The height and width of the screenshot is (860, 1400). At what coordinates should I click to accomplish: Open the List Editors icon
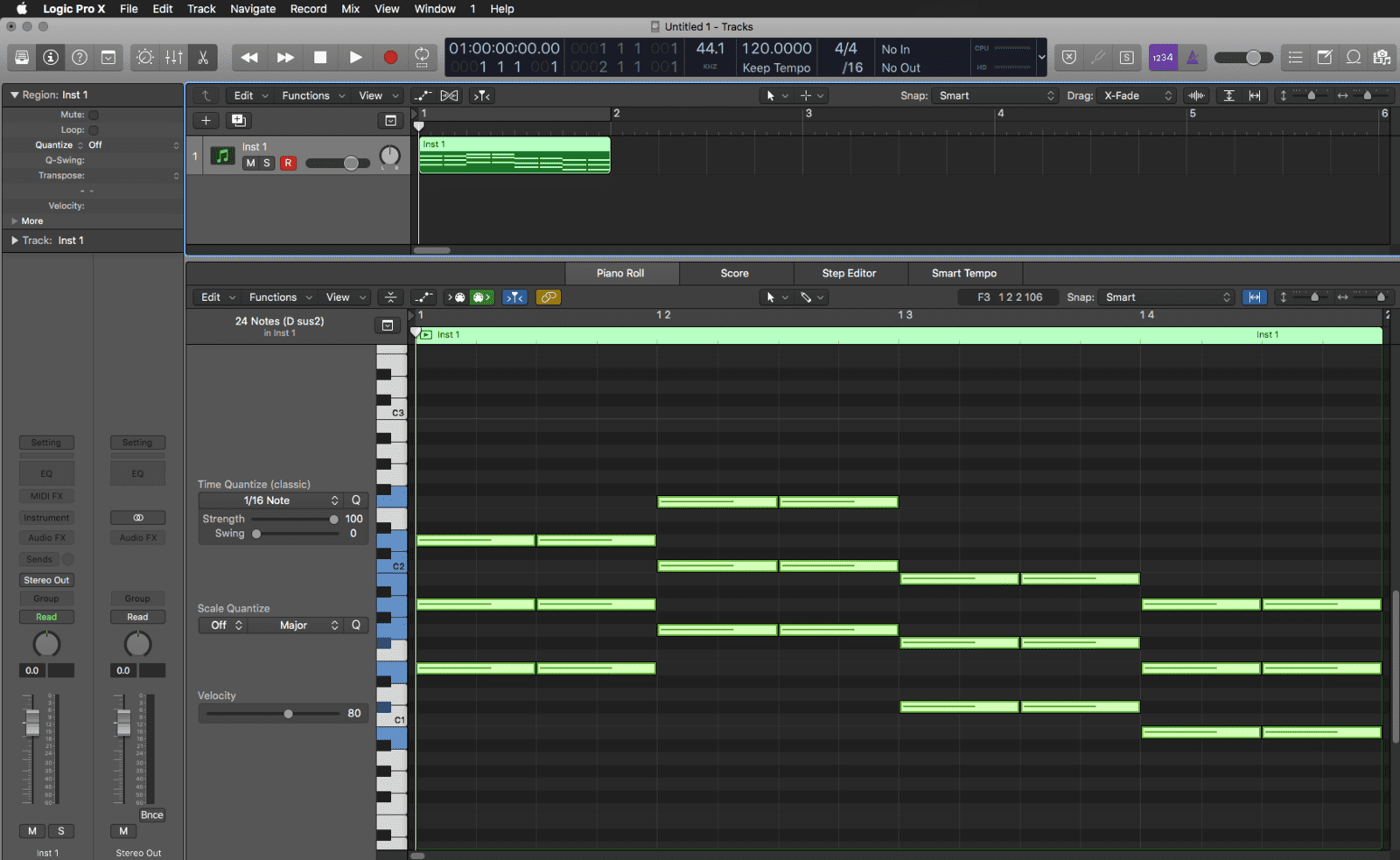coord(1296,58)
